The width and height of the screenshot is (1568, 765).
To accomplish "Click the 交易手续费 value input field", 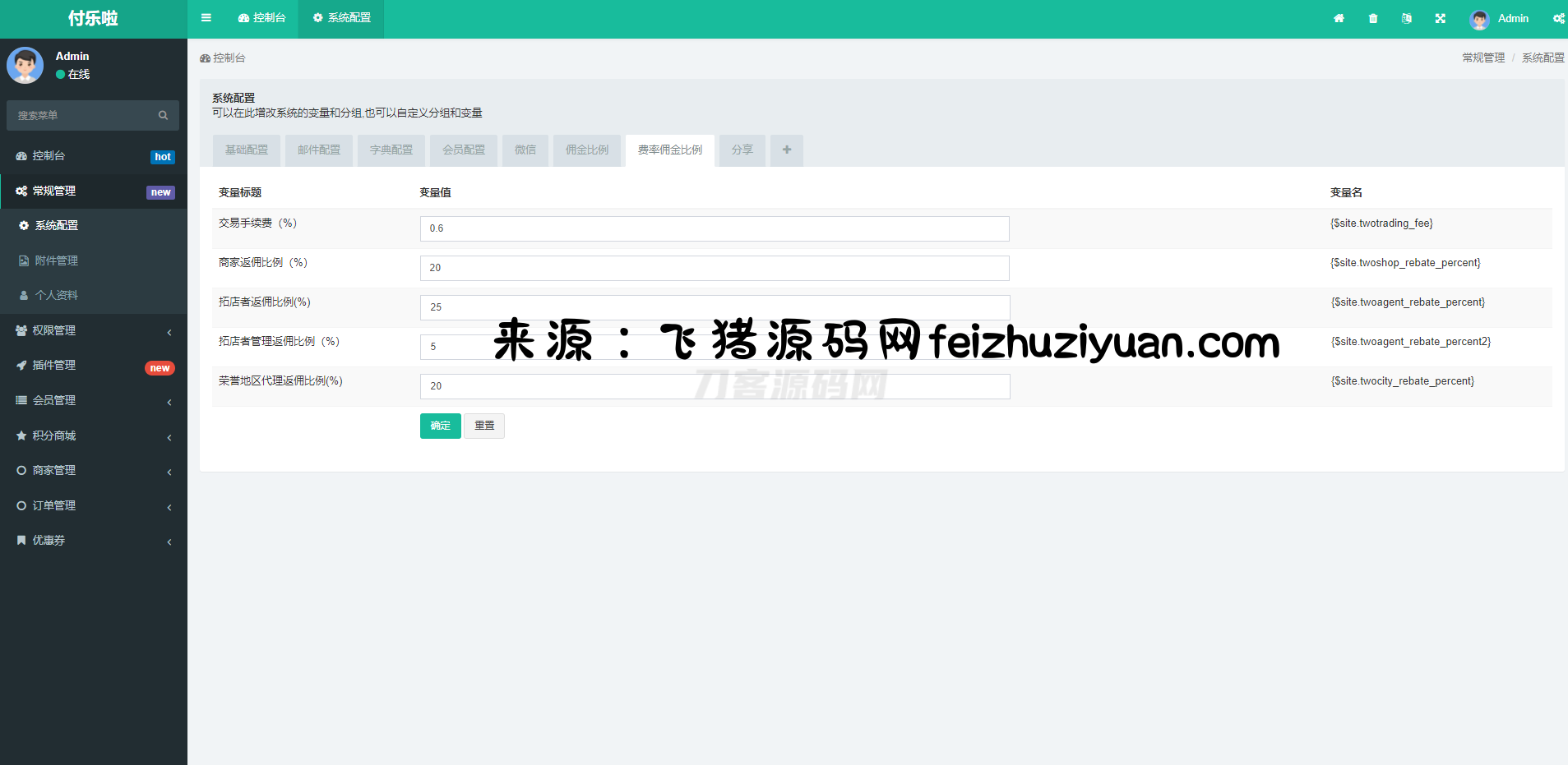I will [x=714, y=228].
